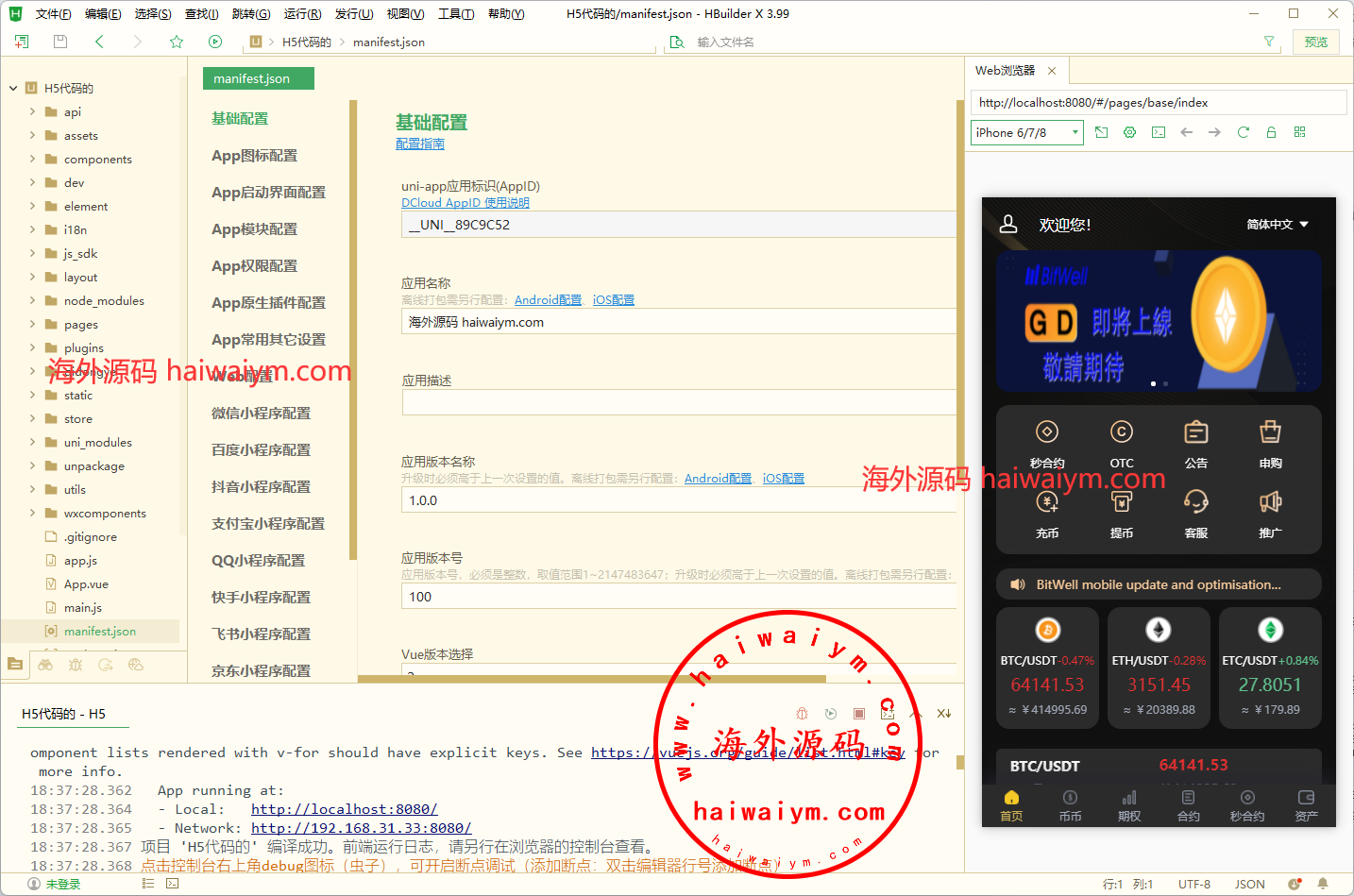Image resolution: width=1354 pixels, height=896 pixels.
Task: Expand the components folder
Action: [33, 159]
